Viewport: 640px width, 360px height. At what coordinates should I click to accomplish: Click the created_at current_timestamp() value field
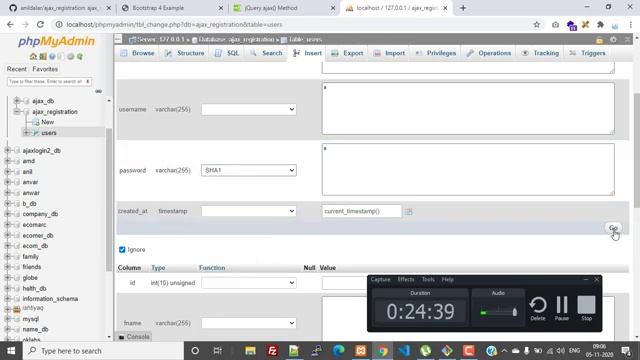coord(362,211)
